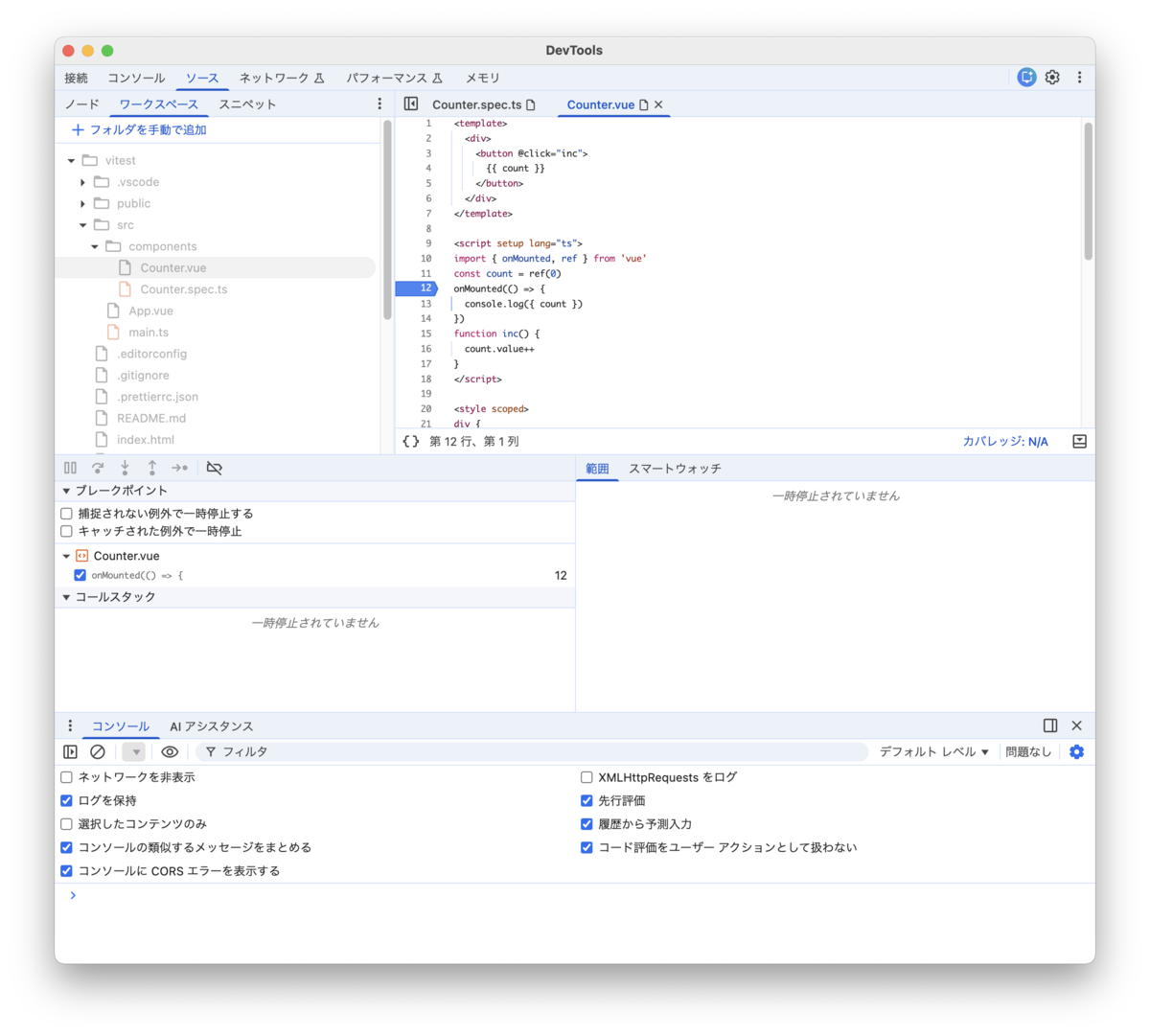Click the step debugger icon
The image size is (1150, 1036).
click(x=179, y=468)
